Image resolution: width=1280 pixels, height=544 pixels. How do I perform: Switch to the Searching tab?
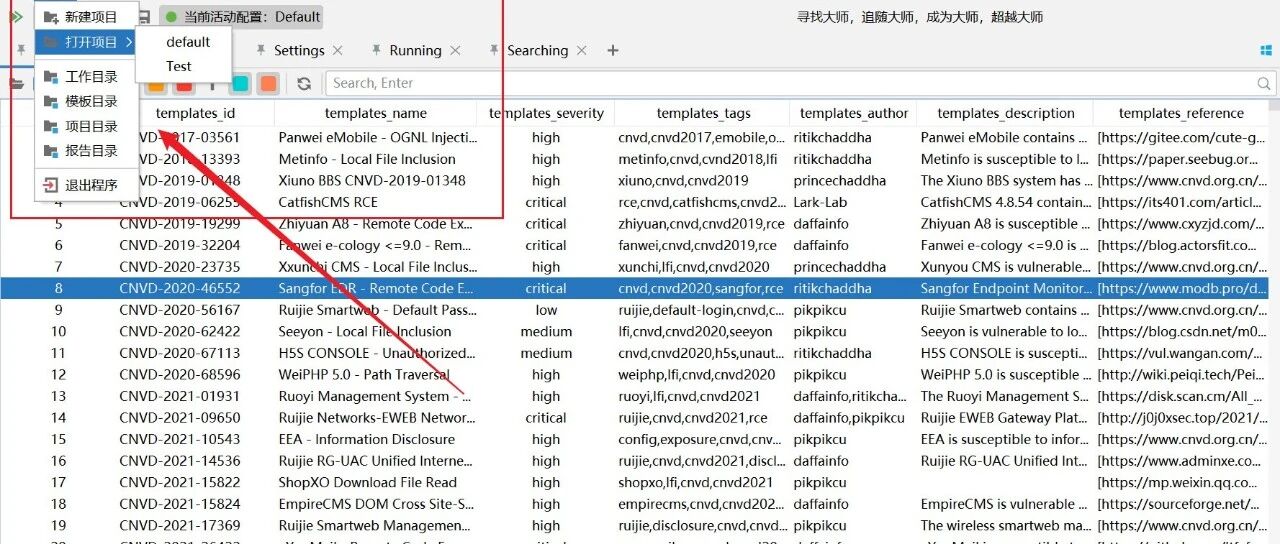(x=537, y=50)
